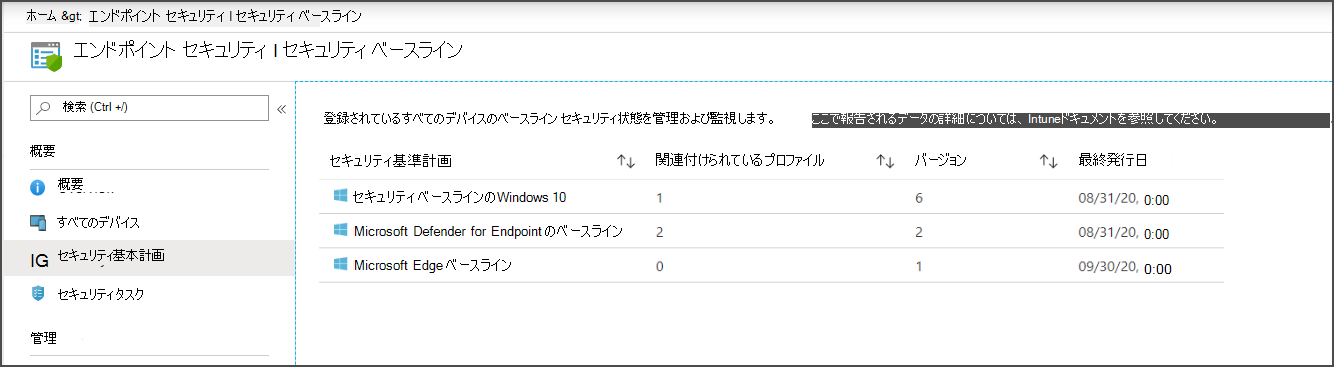Click Windows icon of Windows 10 baseline row

click(340, 196)
